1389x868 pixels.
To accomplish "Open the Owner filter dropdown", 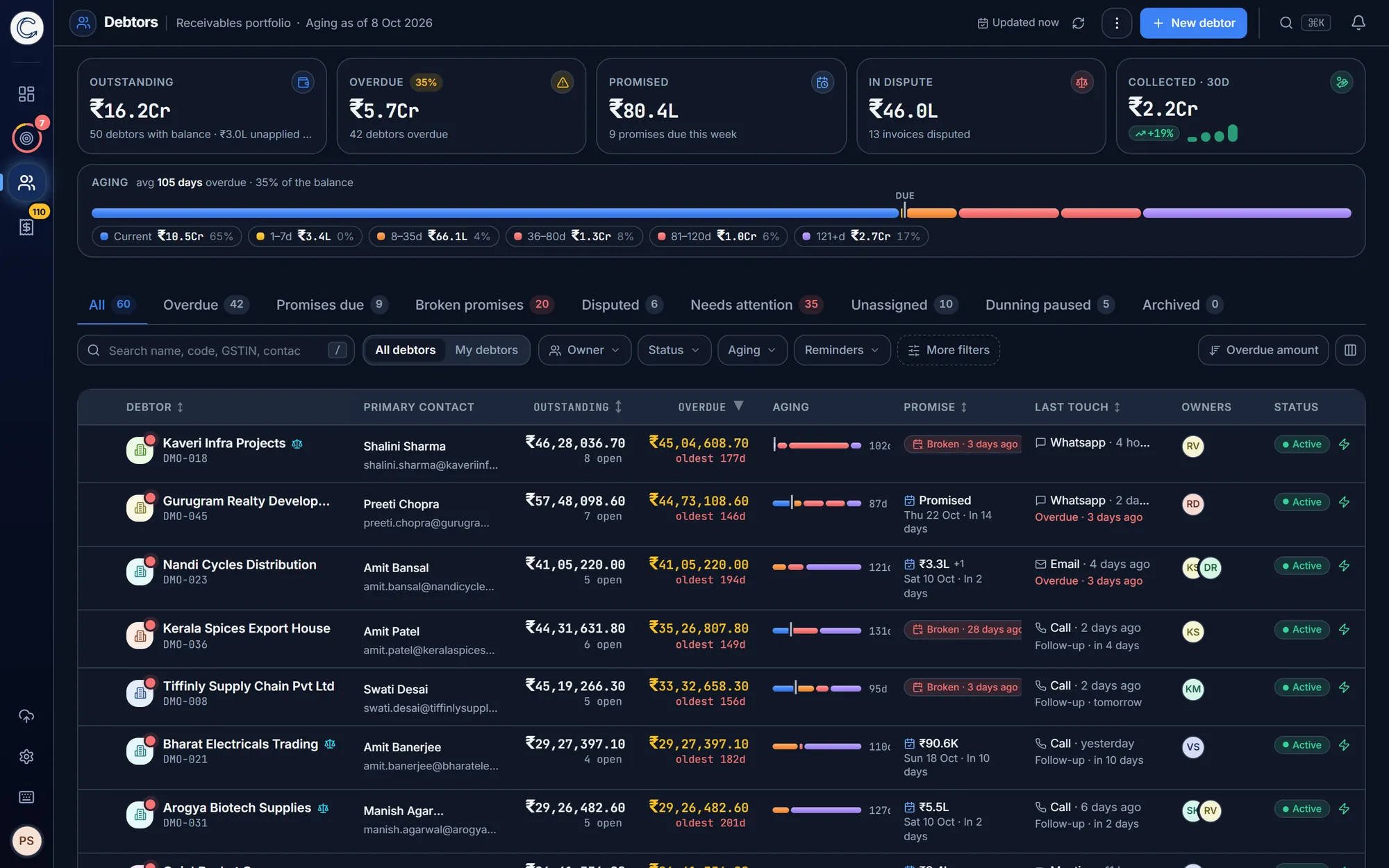I will (x=585, y=350).
